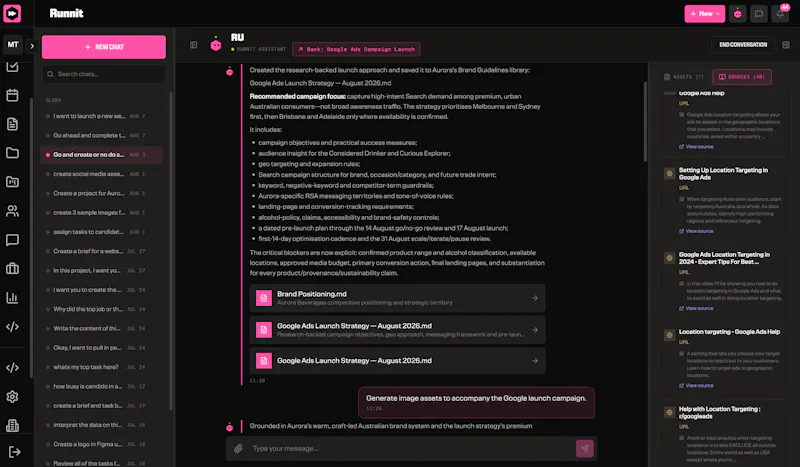The width and height of the screenshot is (800, 467).
Task: View source for Google Ads Location Targeting 2024
Action: pyautogui.click(x=696, y=308)
